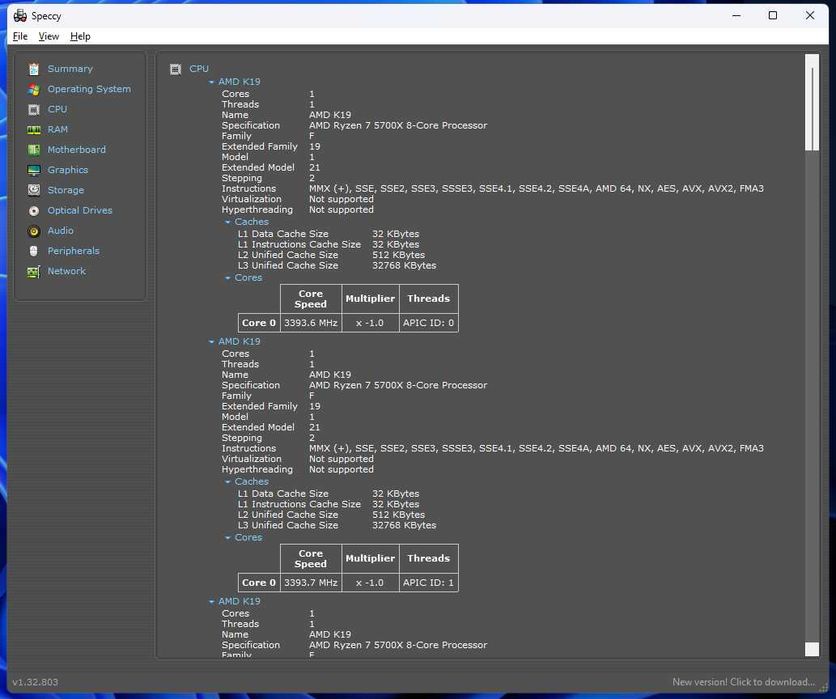Image resolution: width=836 pixels, height=699 pixels.
Task: Click the vertical scrollbar thumb
Action: coord(811,102)
